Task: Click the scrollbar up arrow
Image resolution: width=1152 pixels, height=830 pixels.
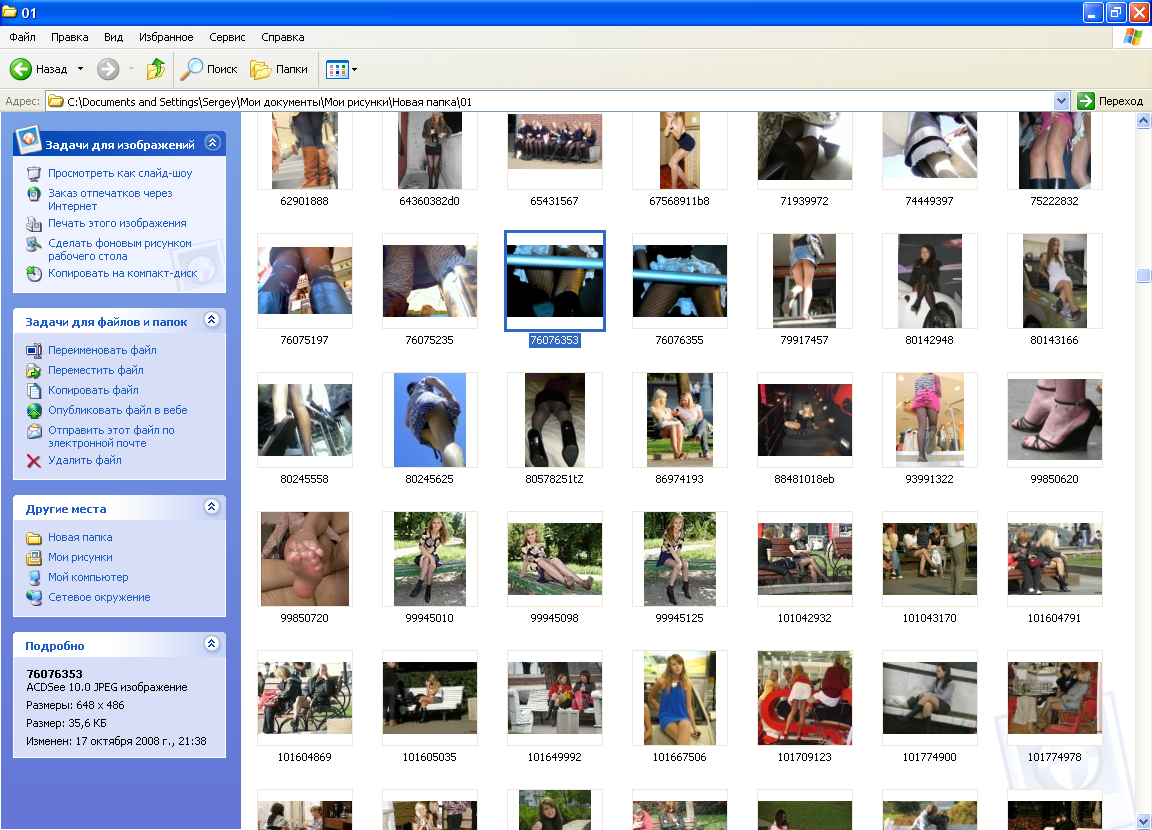Action: 1143,120
